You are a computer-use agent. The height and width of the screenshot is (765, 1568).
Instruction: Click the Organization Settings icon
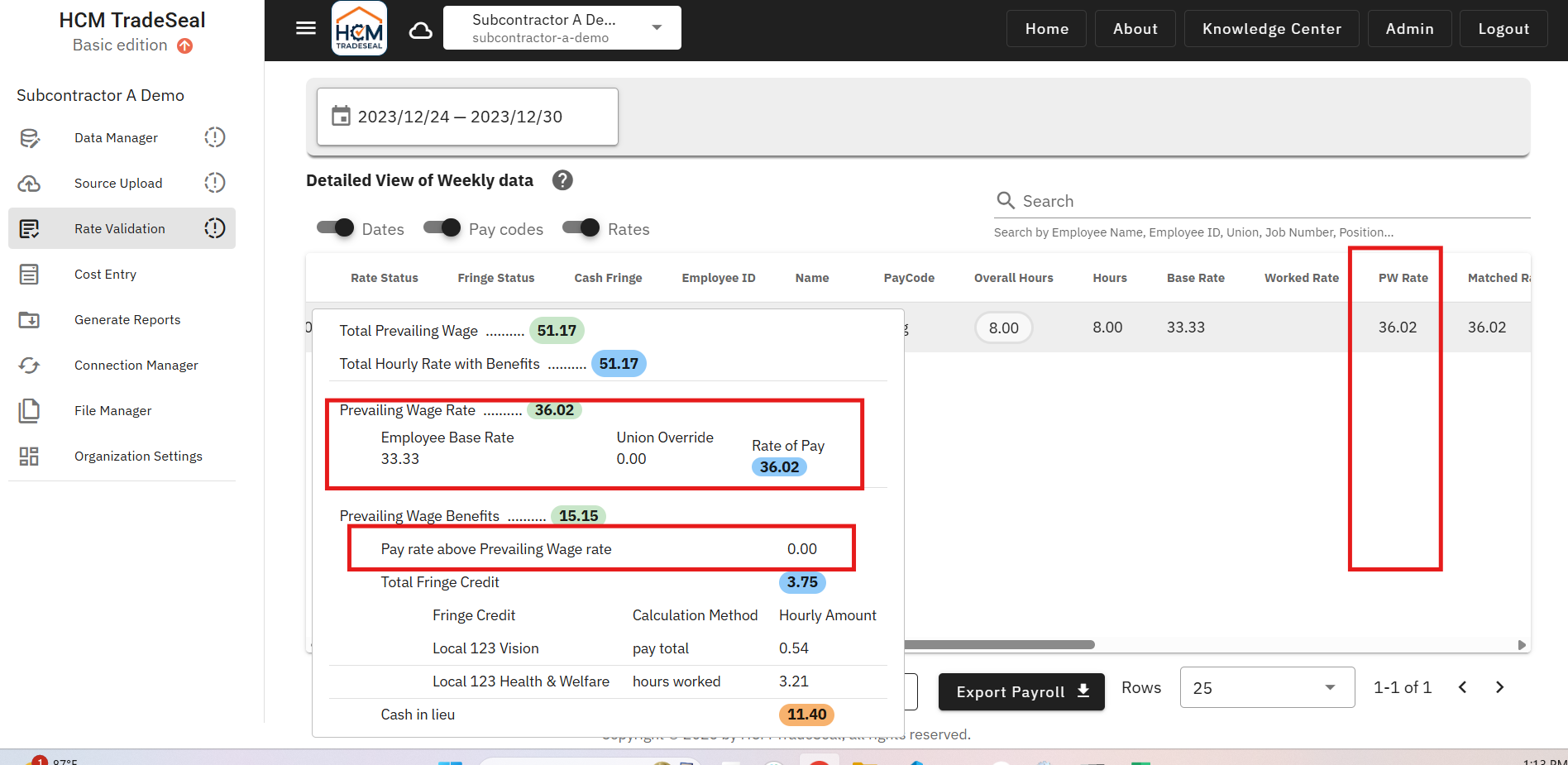(30, 457)
